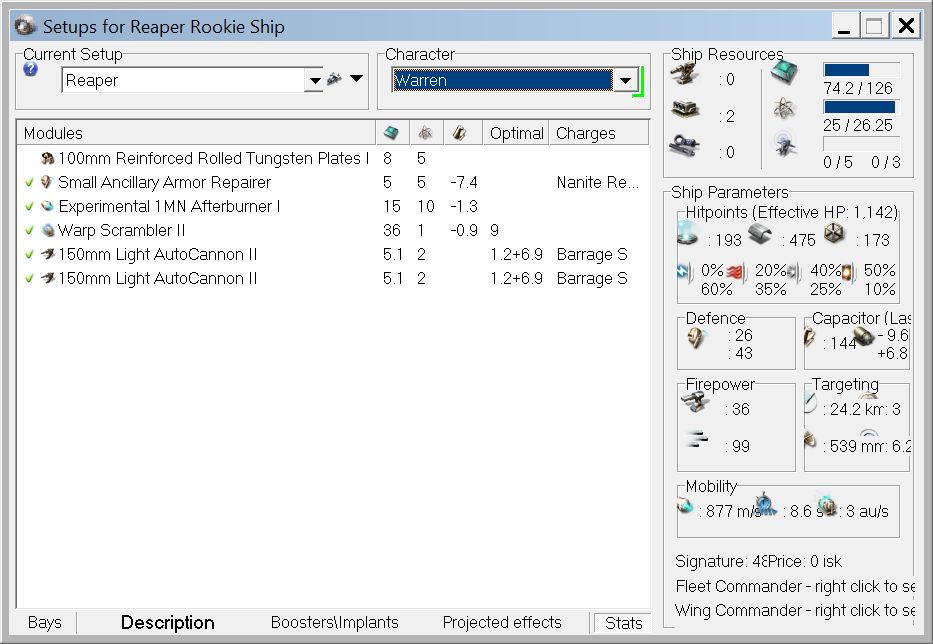The width and height of the screenshot is (933, 644).
Task: Click Fleet Commander booster line
Action: tap(795, 586)
